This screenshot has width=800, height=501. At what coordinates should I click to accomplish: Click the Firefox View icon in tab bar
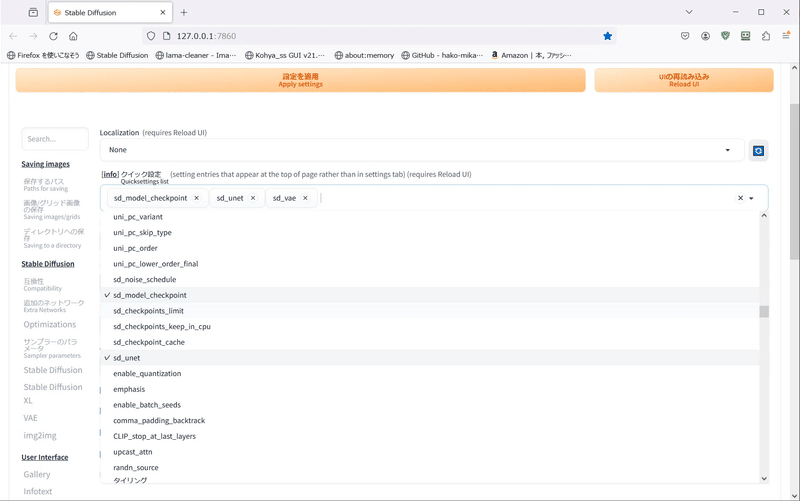[33, 12]
